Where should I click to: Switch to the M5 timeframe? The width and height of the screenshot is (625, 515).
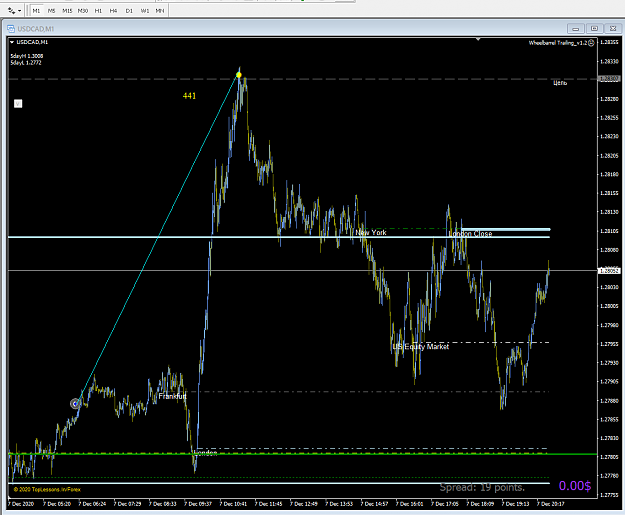tap(51, 11)
